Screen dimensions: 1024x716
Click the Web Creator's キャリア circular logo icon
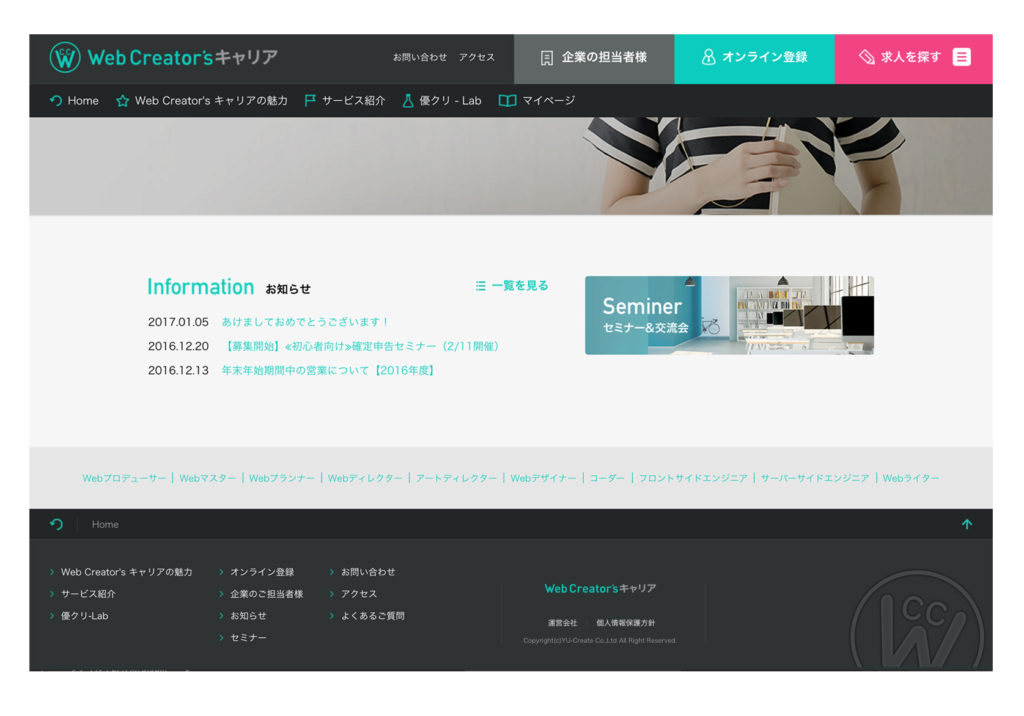coord(64,58)
